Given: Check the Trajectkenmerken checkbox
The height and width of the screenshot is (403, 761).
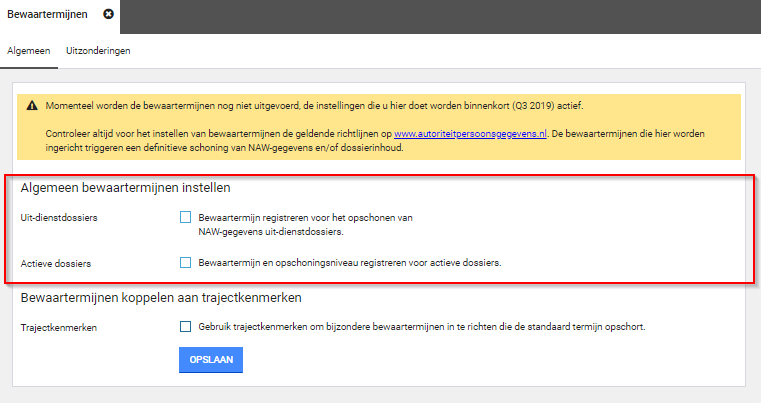Looking at the screenshot, I should point(185,326).
